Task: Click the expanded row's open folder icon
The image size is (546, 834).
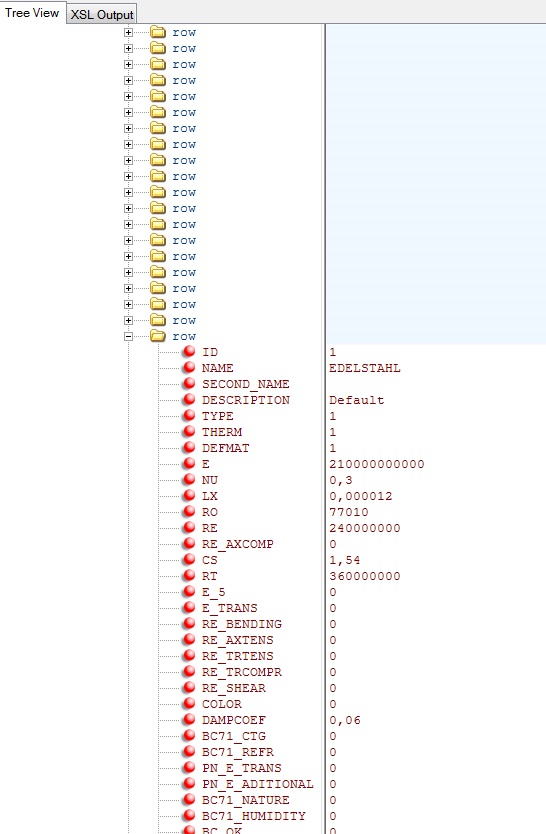Action: click(158, 336)
